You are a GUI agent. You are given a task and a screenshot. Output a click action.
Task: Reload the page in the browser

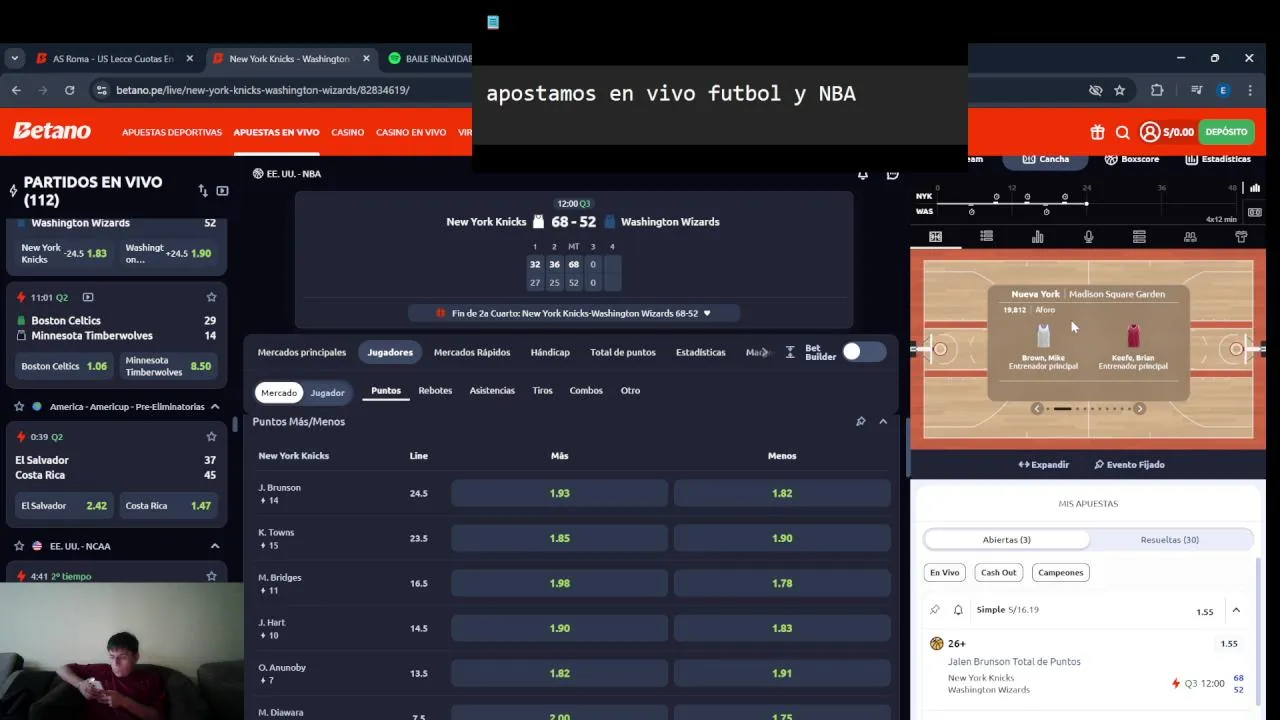click(69, 90)
